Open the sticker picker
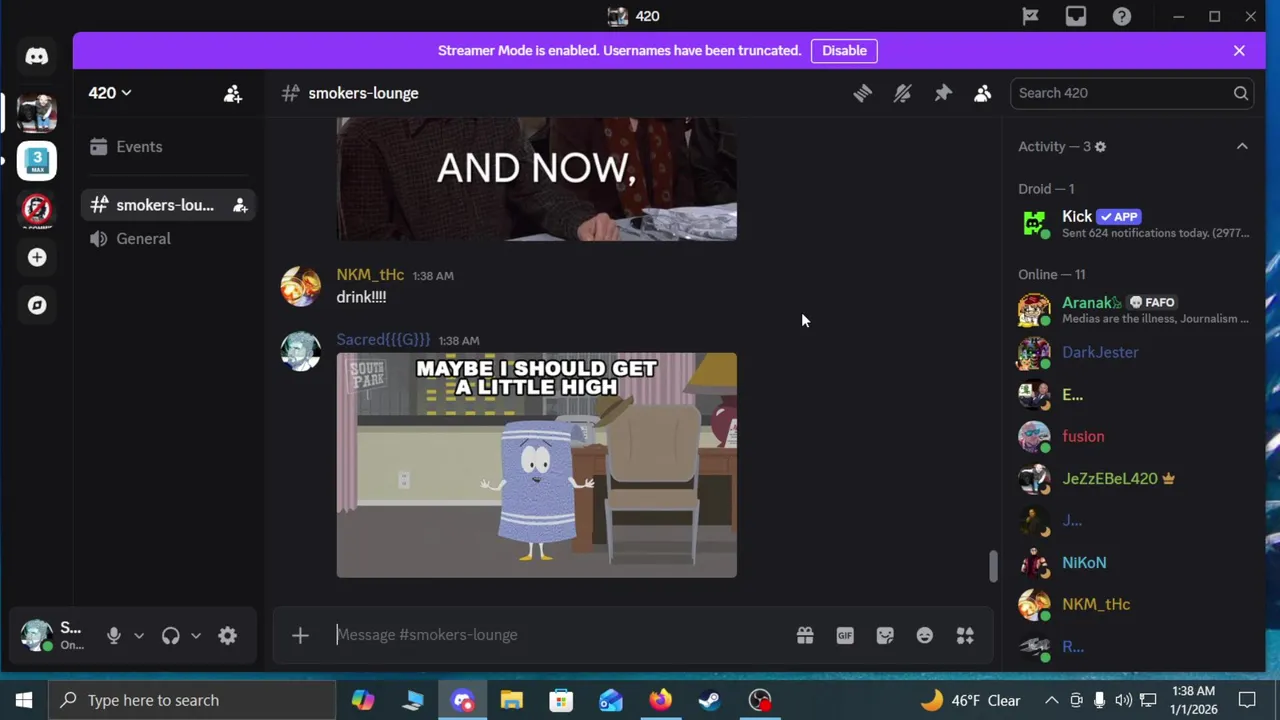The width and height of the screenshot is (1280, 720). (885, 635)
